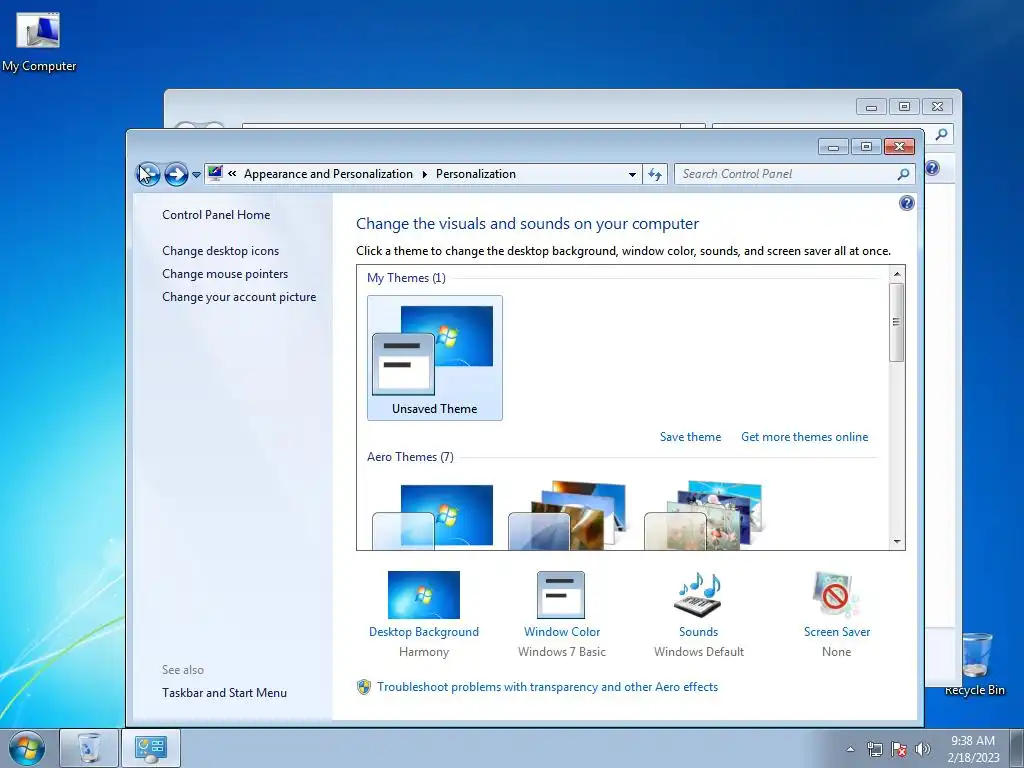Image resolution: width=1024 pixels, height=768 pixels.
Task: Click the double-chevron at breadcrumb start
Action: [x=232, y=174]
